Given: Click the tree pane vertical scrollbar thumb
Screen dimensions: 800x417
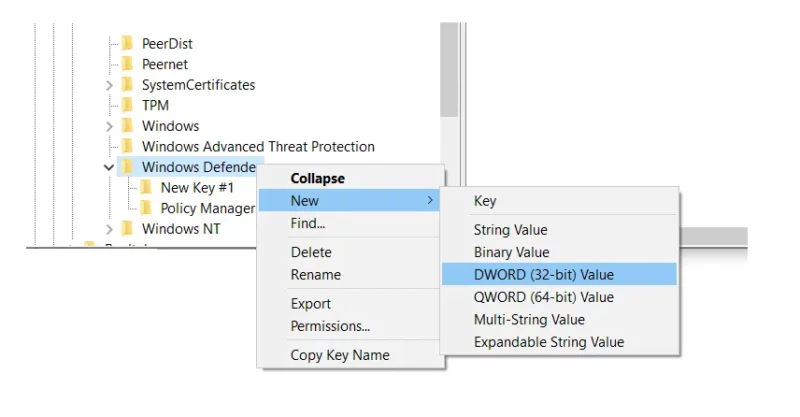Looking at the screenshot, I should click(449, 69).
